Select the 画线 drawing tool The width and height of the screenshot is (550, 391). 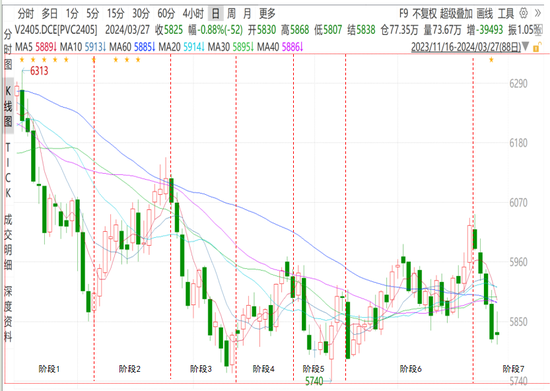pos(485,14)
